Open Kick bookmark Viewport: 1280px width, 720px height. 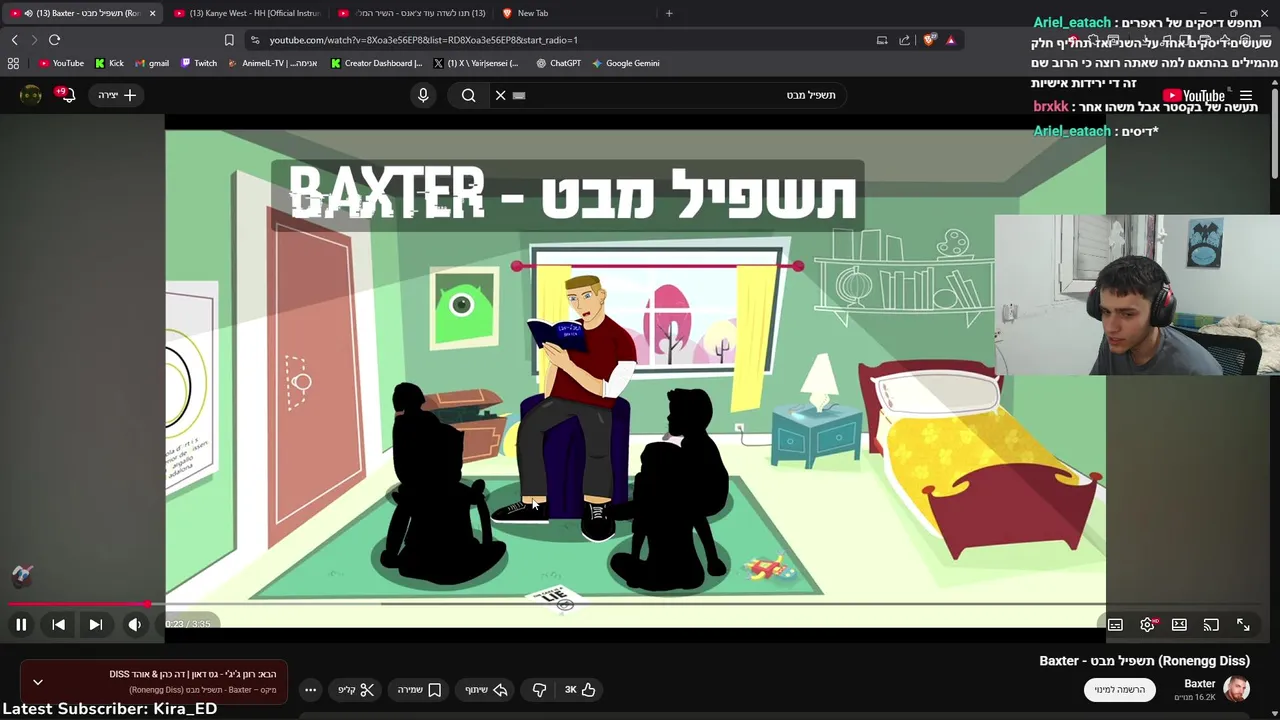[x=109, y=63]
